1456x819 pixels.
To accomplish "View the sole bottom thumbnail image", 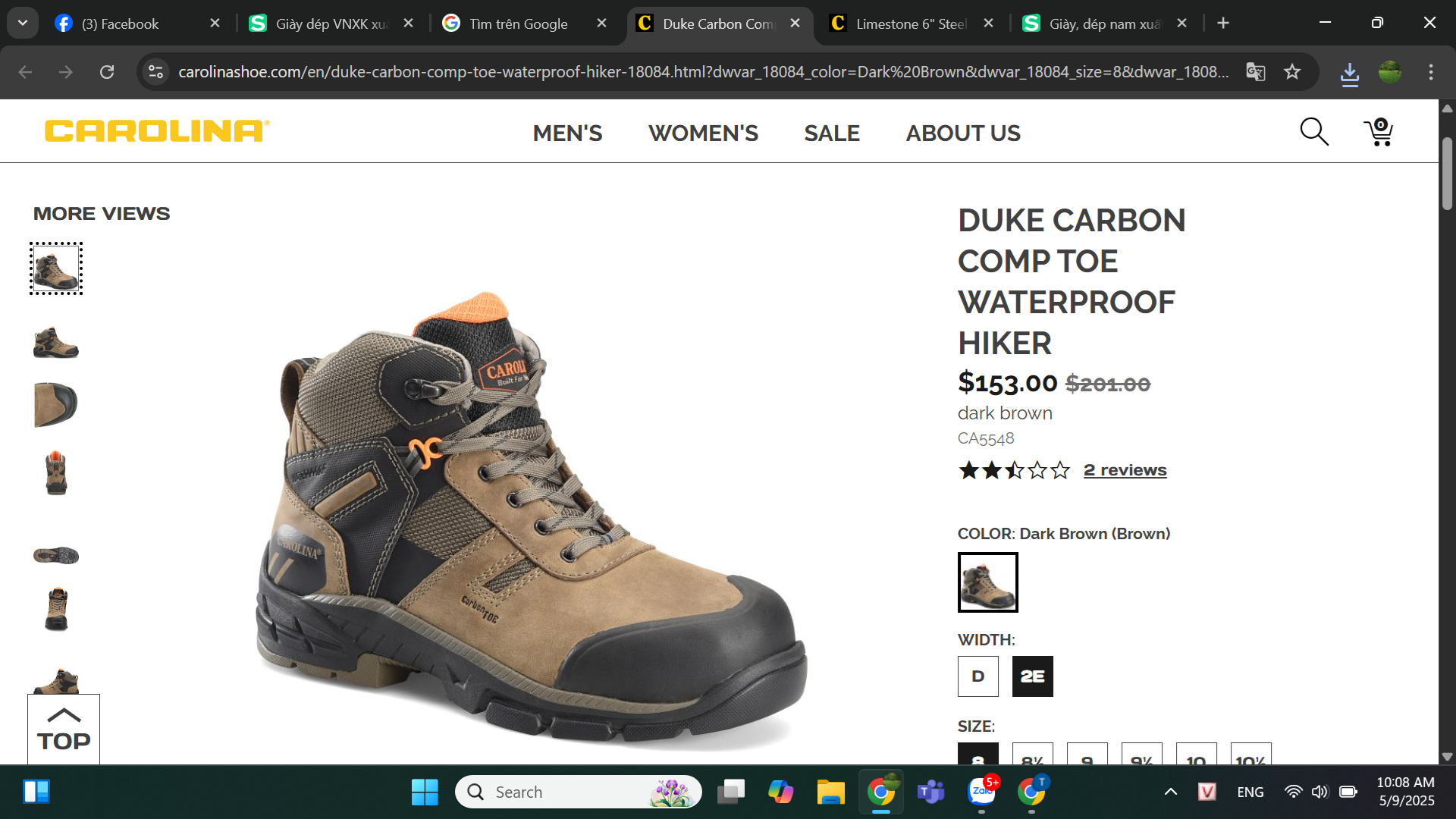I will coord(56,556).
